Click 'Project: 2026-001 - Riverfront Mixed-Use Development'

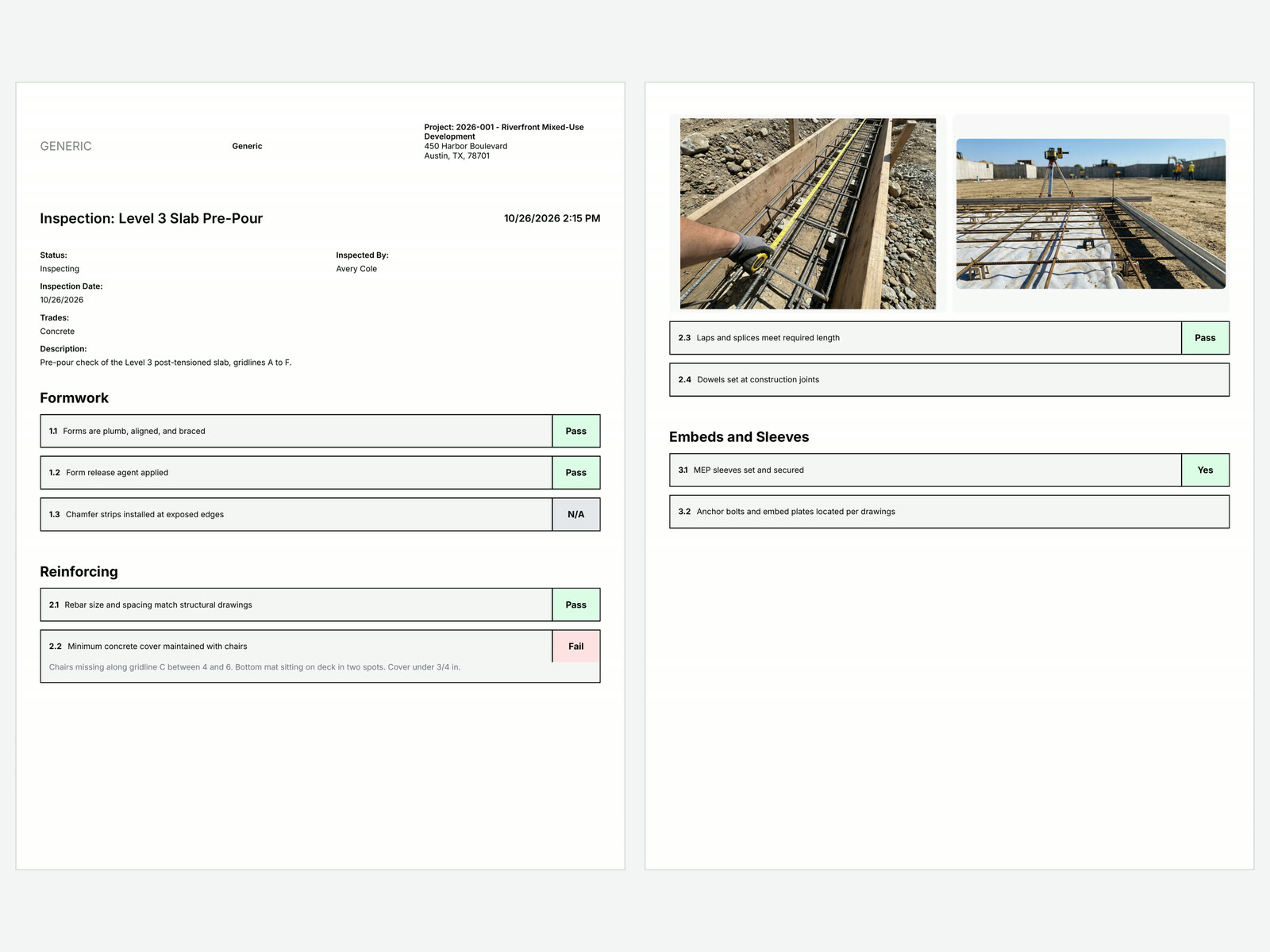504,132
